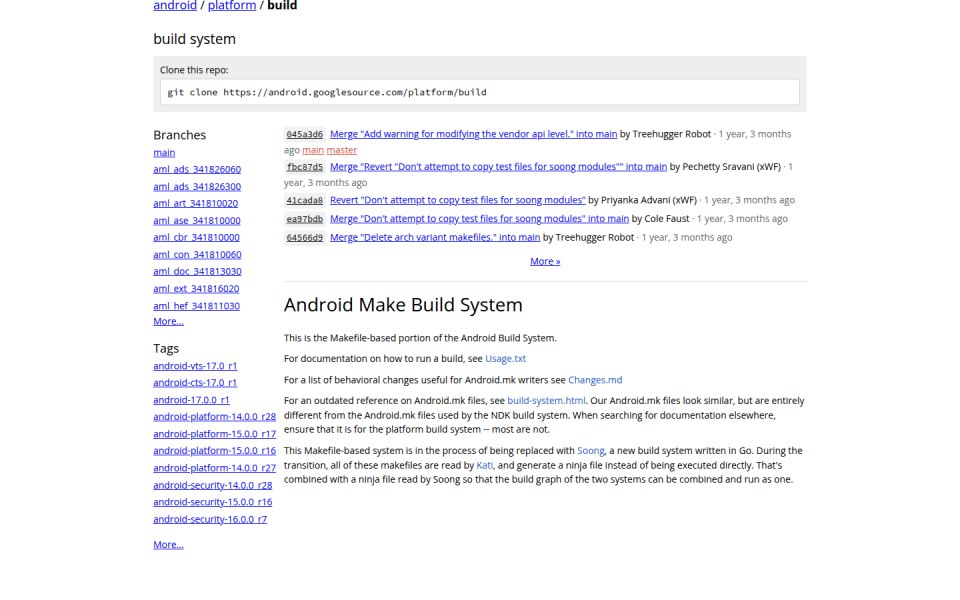Open the android breadcrumb link
This screenshot has height=600, width=960.
174,6
